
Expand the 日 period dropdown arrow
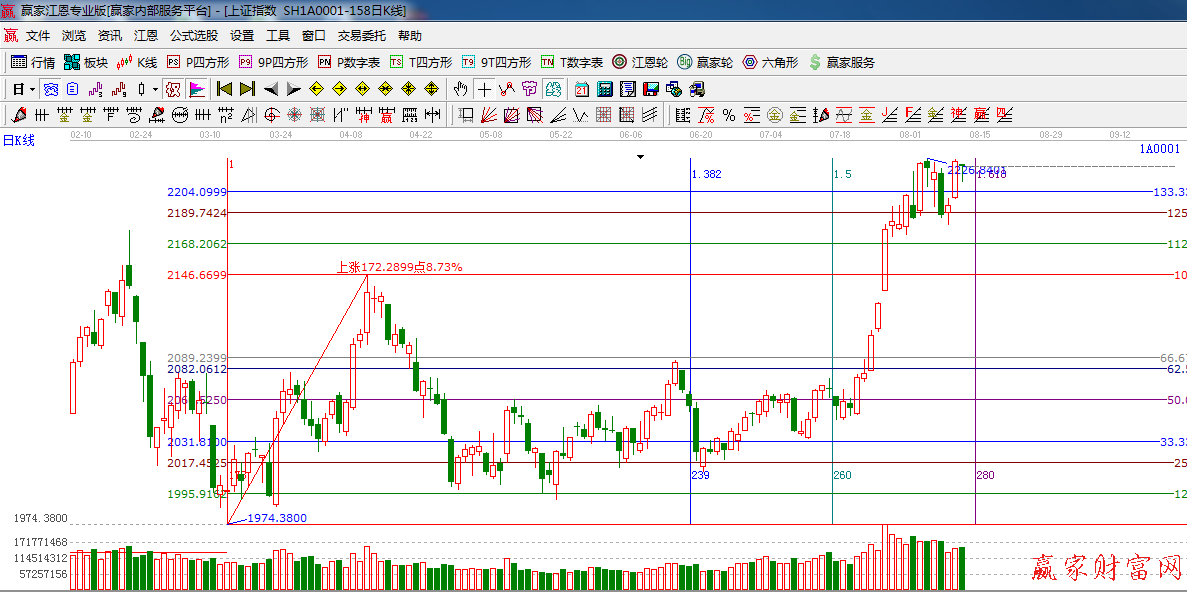pyautogui.click(x=32, y=89)
